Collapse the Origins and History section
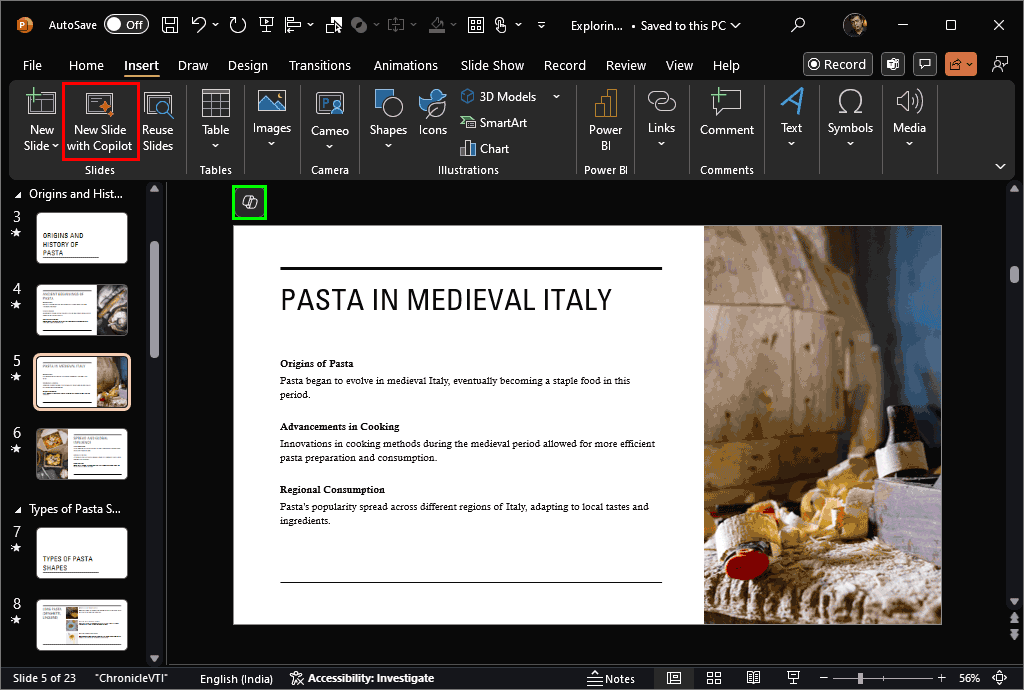The width and height of the screenshot is (1024, 690). tap(16, 194)
